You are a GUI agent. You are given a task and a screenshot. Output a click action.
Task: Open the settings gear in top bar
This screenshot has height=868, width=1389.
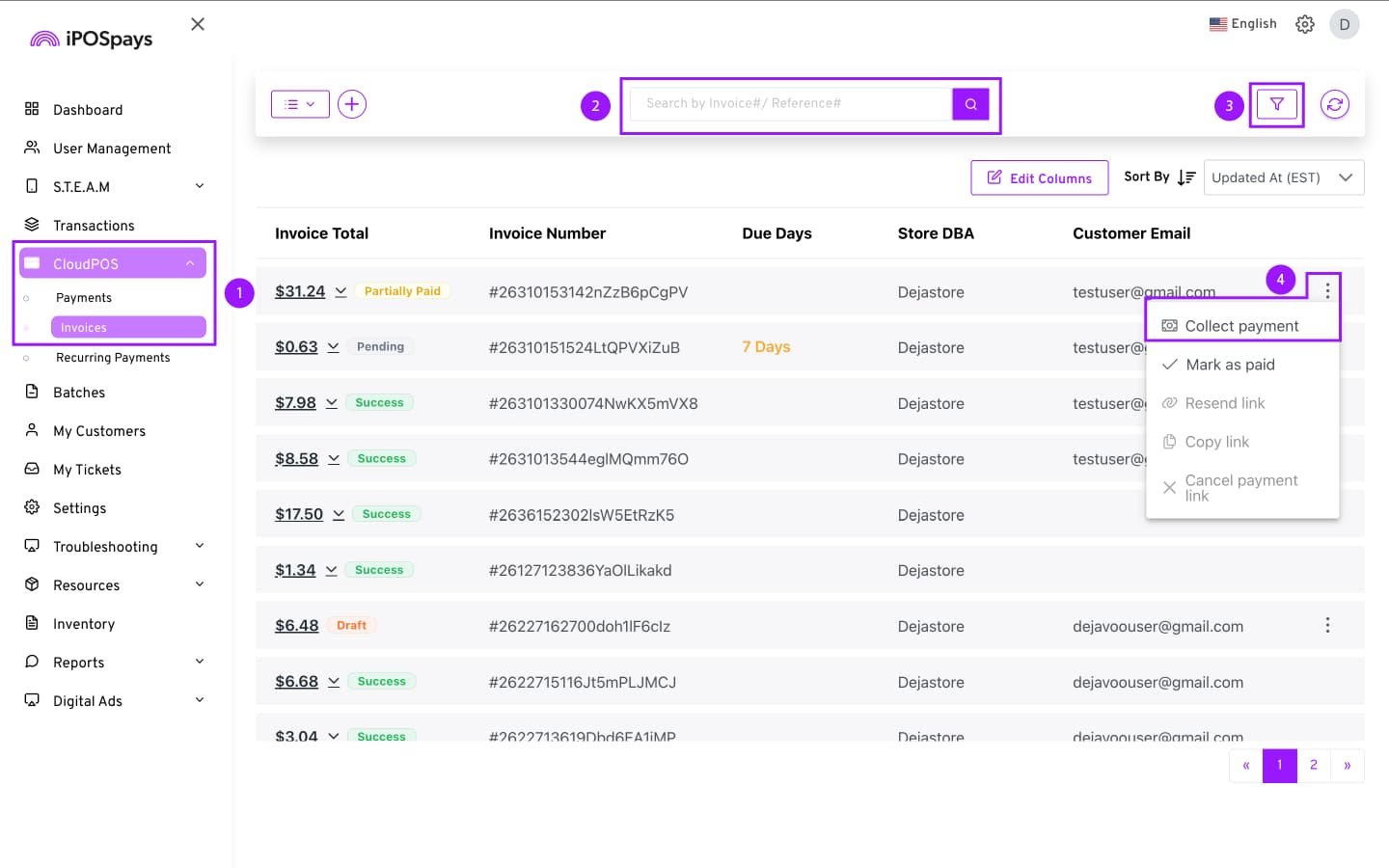(1305, 24)
